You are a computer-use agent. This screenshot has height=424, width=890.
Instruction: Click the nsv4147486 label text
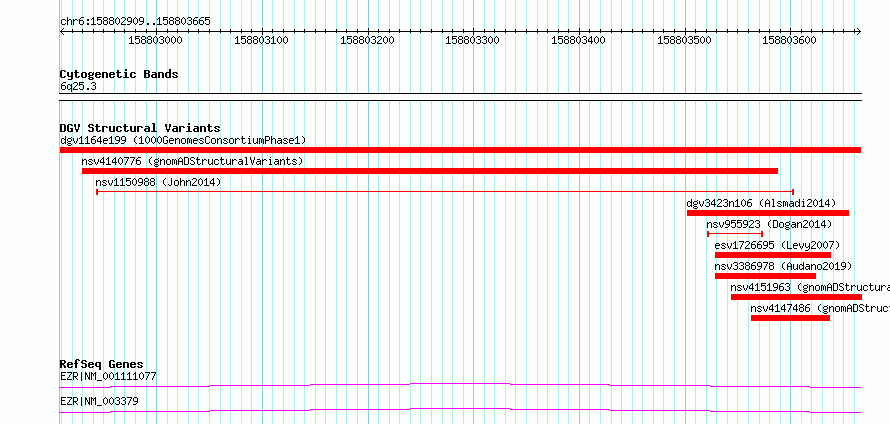[820, 308]
